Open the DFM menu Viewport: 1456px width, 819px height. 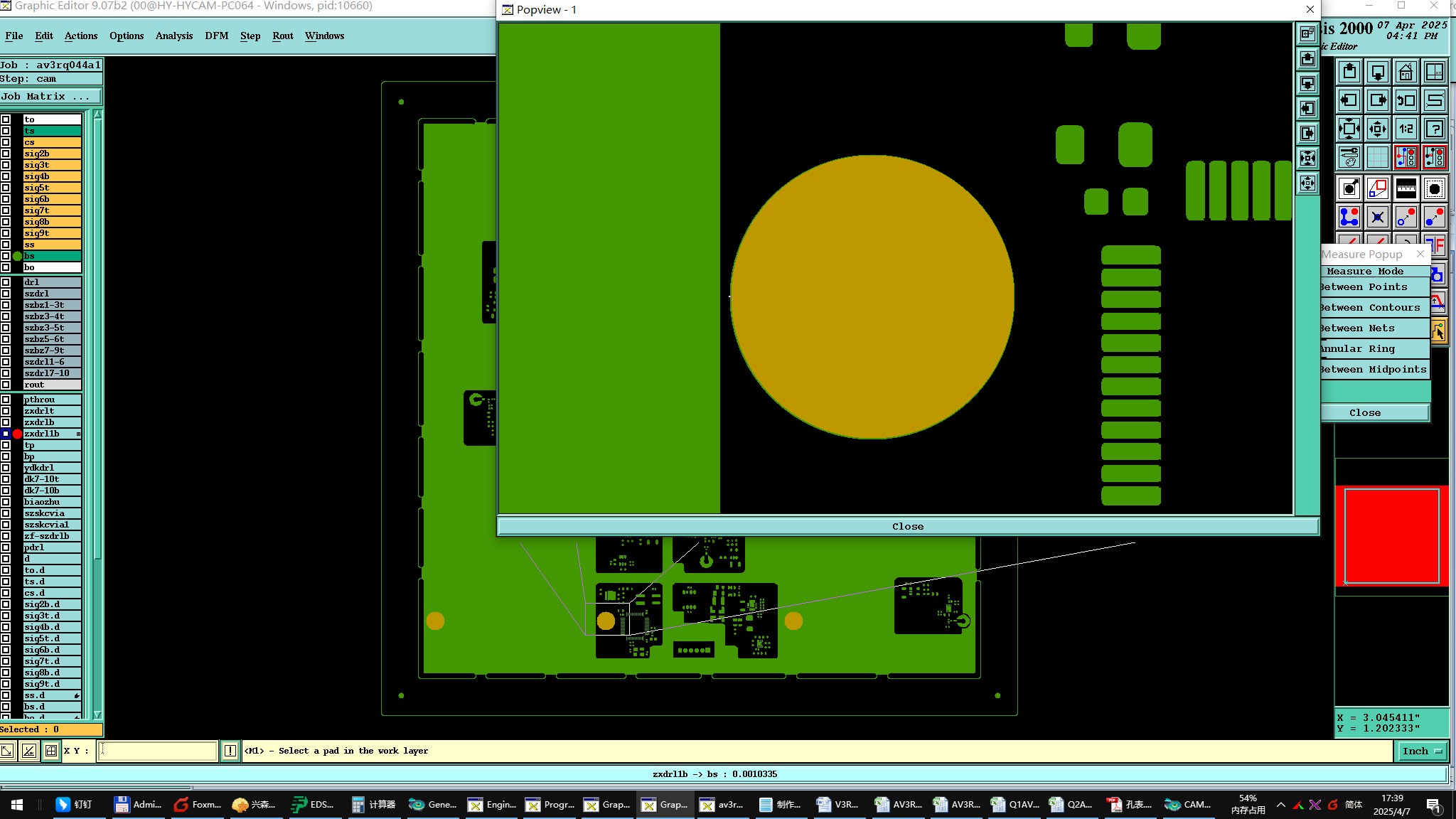point(216,36)
